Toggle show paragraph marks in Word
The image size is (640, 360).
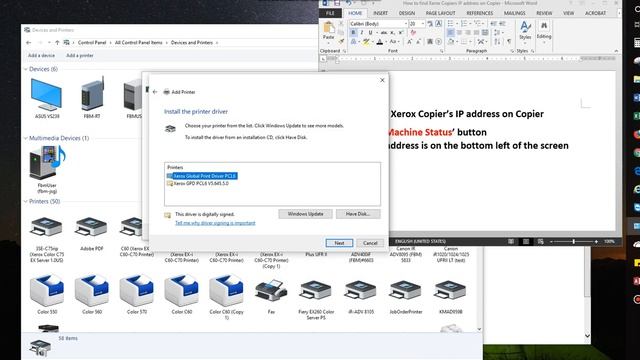click(509, 42)
